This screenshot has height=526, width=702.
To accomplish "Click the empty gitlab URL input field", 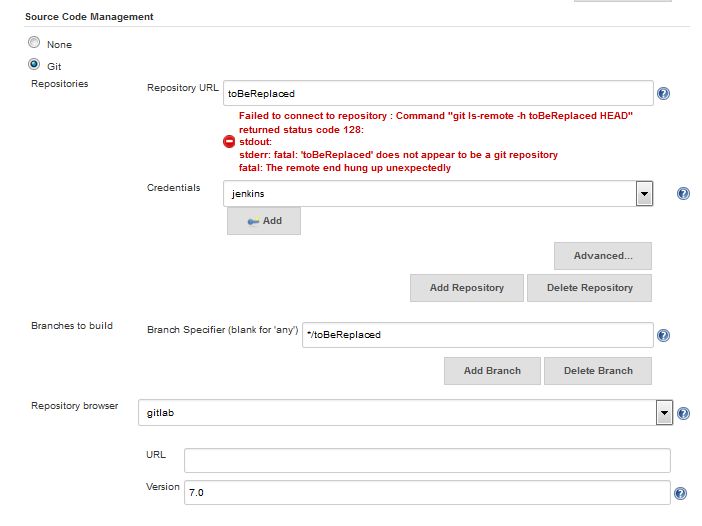I will (427, 460).
